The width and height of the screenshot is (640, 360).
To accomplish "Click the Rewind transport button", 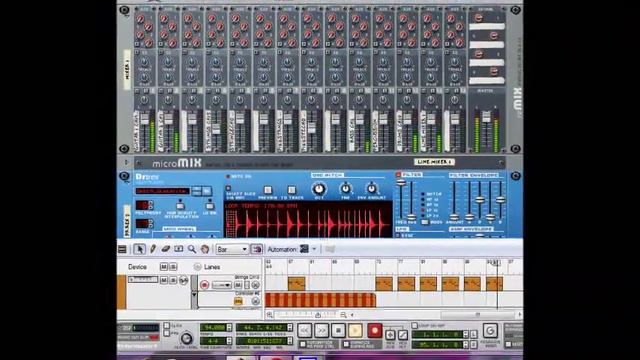I will [x=304, y=330].
